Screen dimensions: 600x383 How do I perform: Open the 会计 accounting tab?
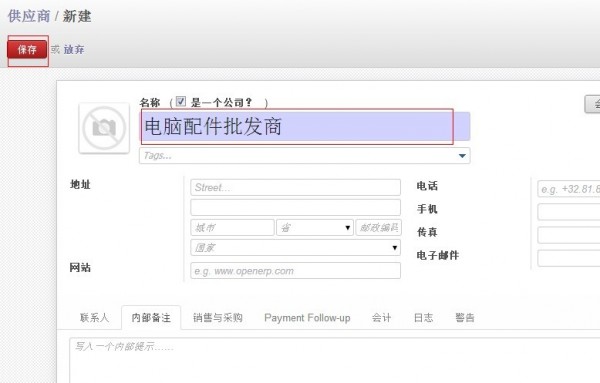[x=382, y=318]
